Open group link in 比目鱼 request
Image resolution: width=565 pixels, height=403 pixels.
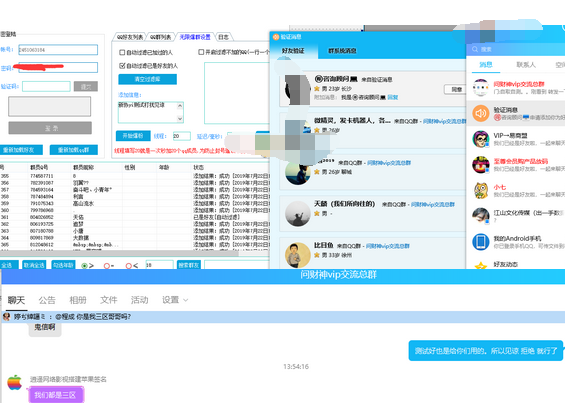(388, 246)
